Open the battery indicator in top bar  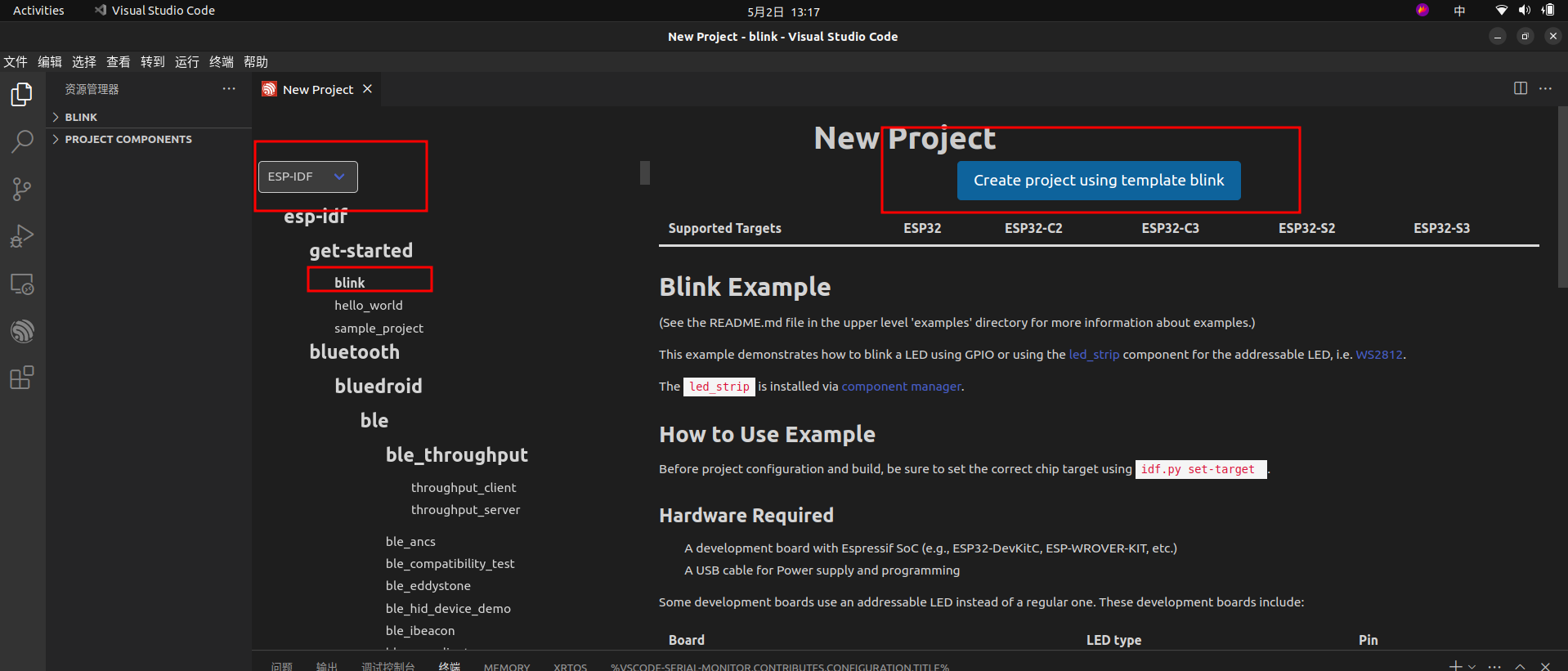pos(1548,11)
